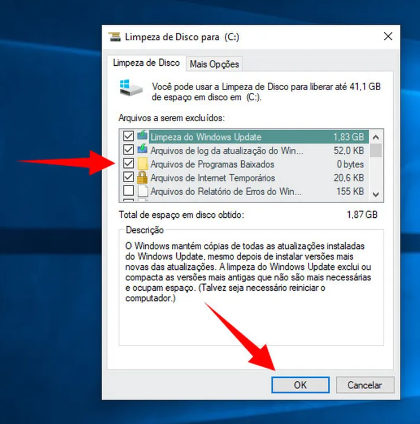420x424 pixels.
Task: Click the file list scroll down arrow
Action: (376, 194)
